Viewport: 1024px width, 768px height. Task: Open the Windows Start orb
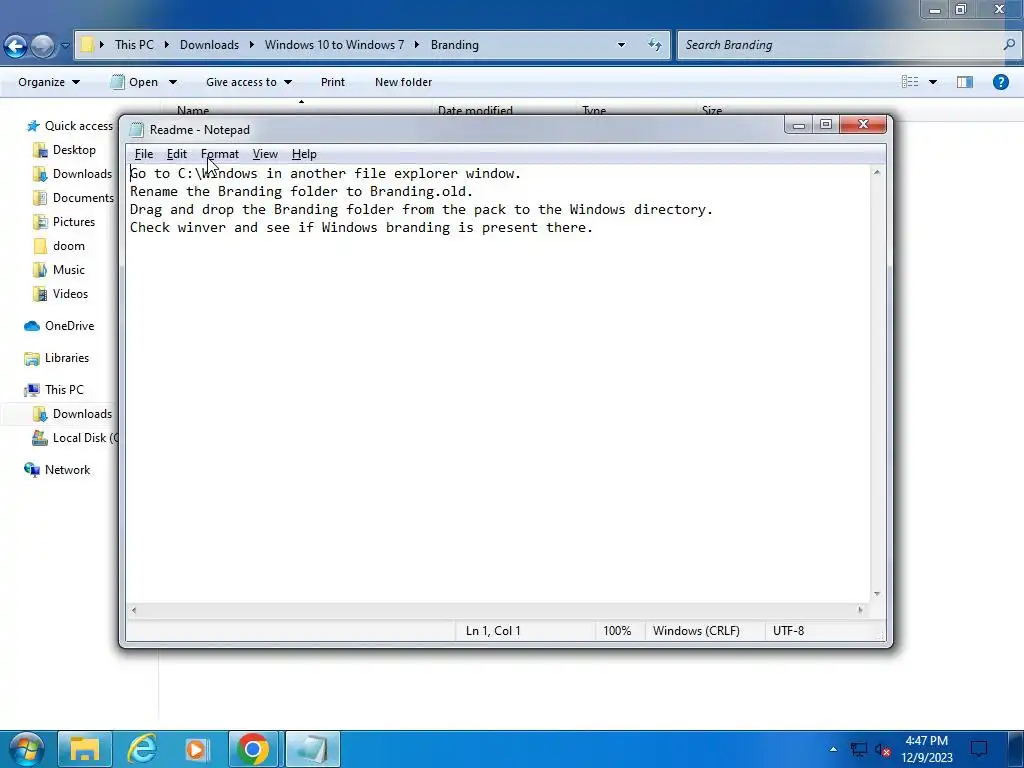pos(26,749)
